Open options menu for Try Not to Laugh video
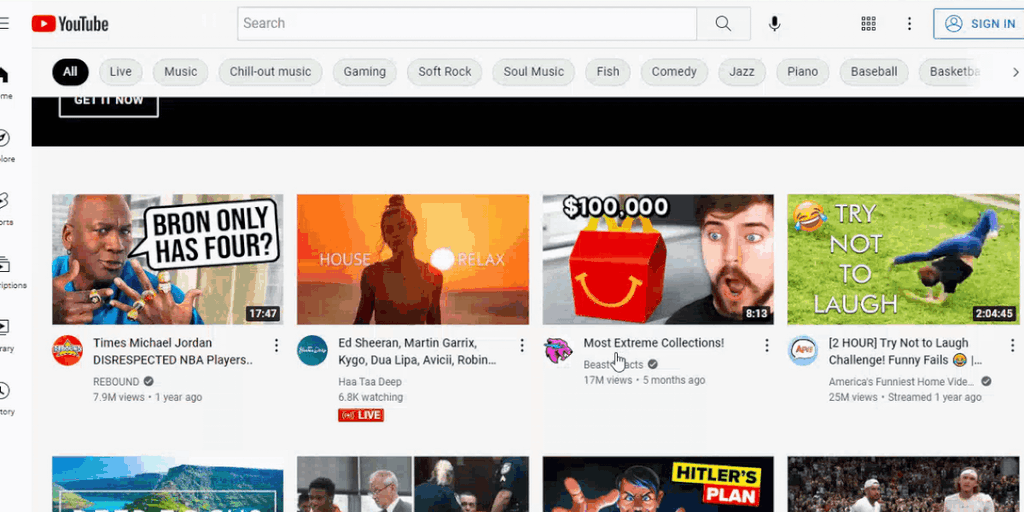 [x=1012, y=345]
